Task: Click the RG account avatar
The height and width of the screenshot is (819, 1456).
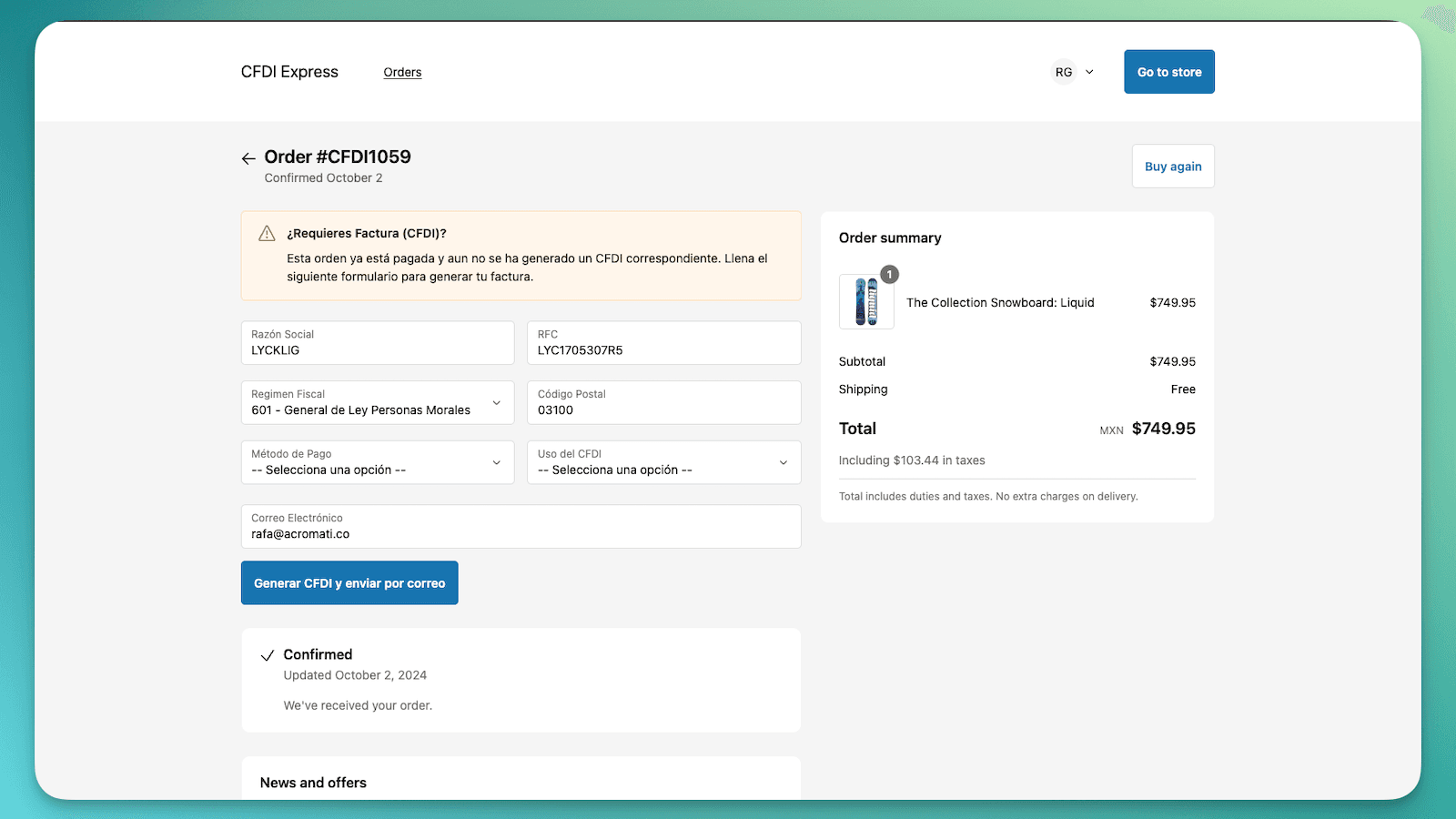Action: pos(1064,72)
